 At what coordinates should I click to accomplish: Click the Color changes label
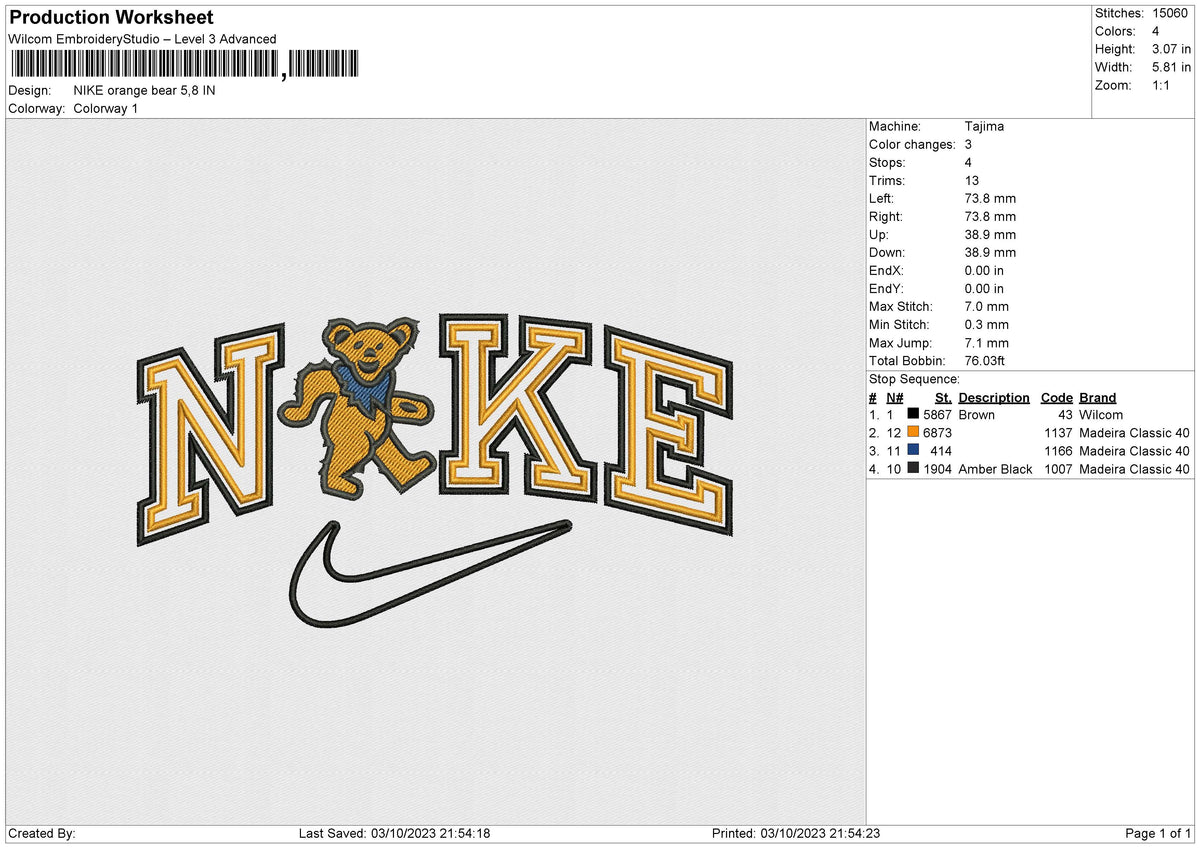click(x=912, y=145)
